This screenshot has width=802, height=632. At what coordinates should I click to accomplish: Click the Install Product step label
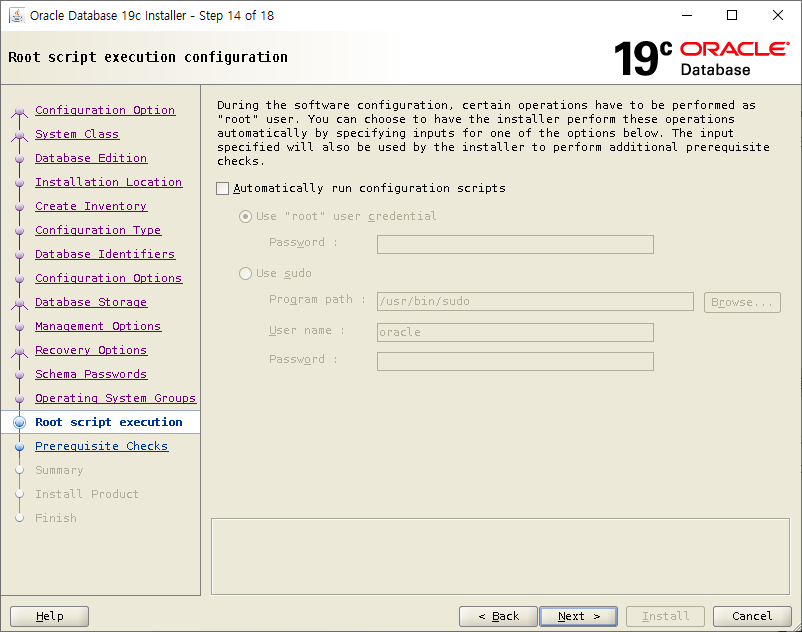[87, 494]
